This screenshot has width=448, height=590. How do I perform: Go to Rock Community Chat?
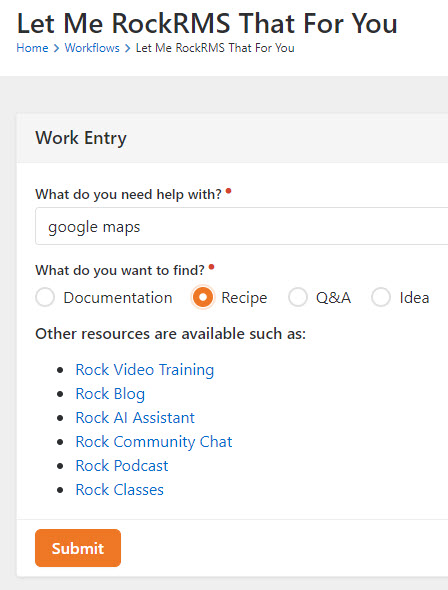[x=154, y=442]
